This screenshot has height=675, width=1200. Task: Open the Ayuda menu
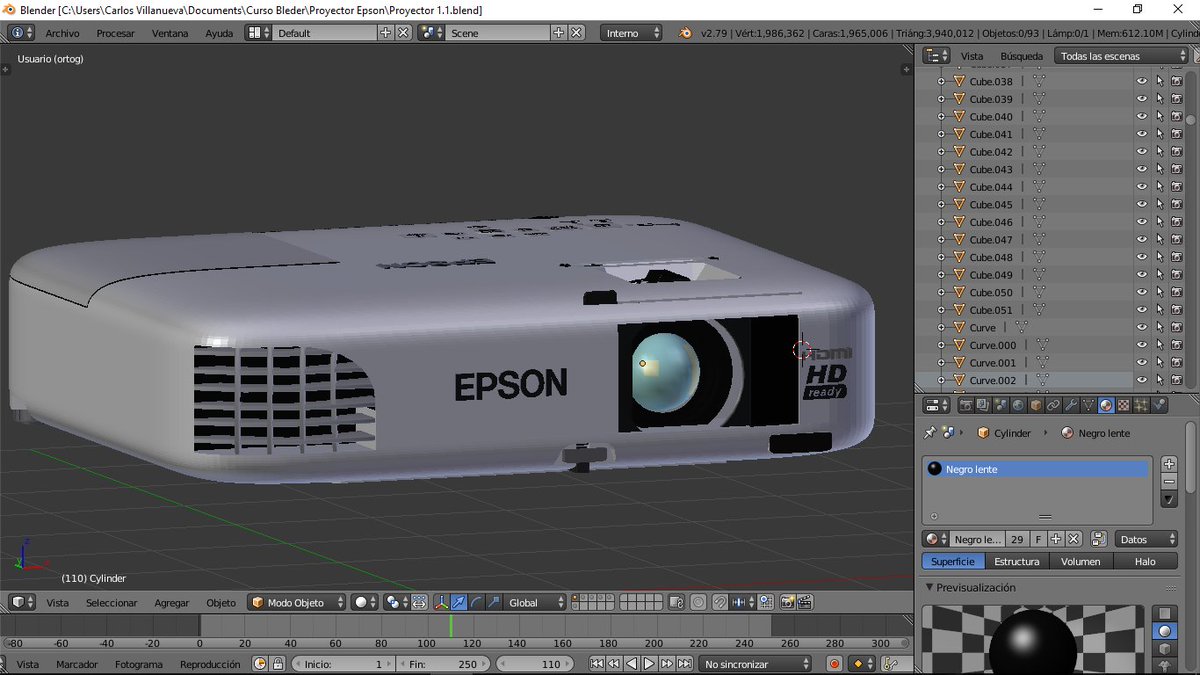[219, 33]
